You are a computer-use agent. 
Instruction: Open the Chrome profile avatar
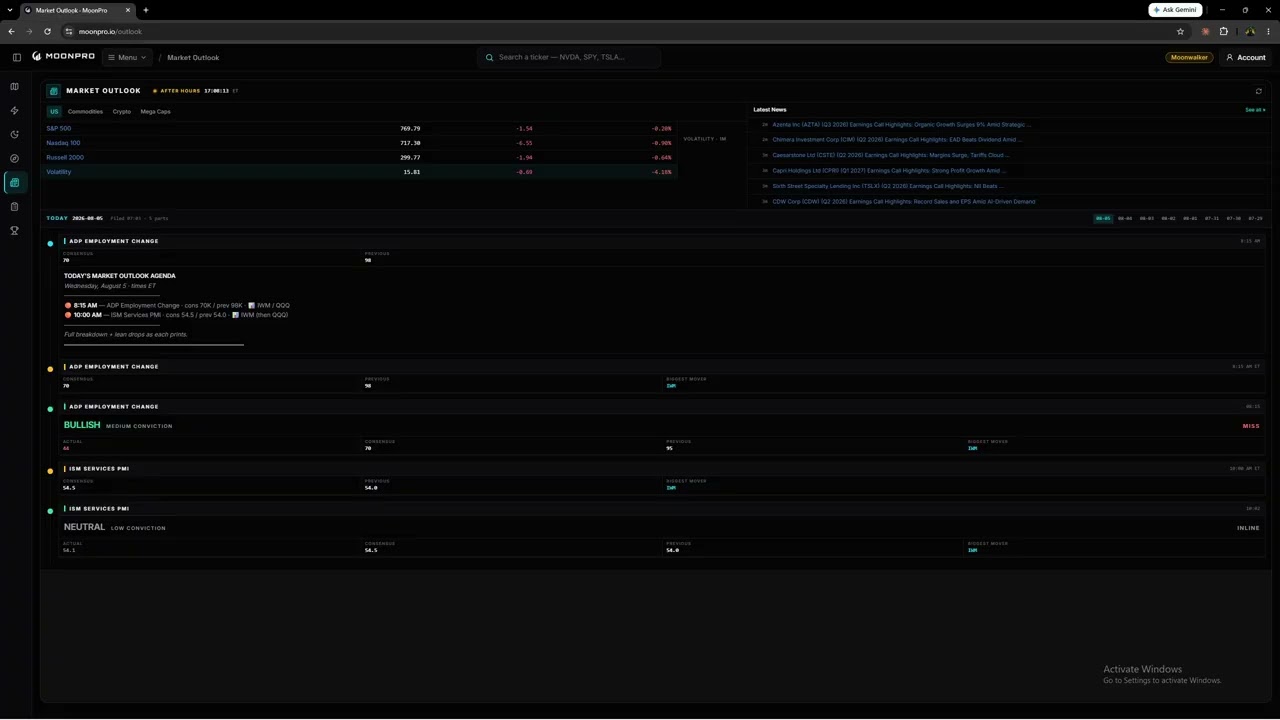(x=1250, y=31)
